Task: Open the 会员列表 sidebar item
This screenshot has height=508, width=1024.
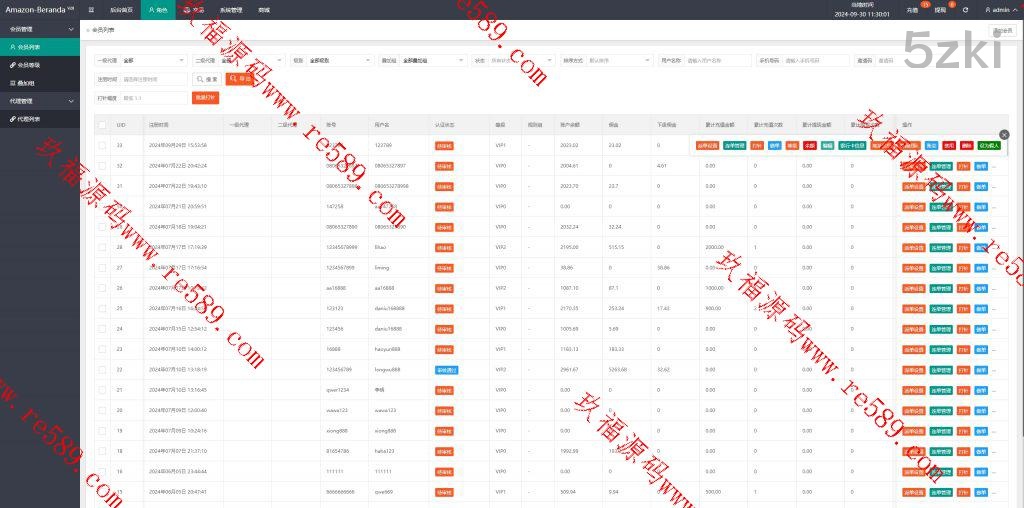Action: tap(40, 47)
